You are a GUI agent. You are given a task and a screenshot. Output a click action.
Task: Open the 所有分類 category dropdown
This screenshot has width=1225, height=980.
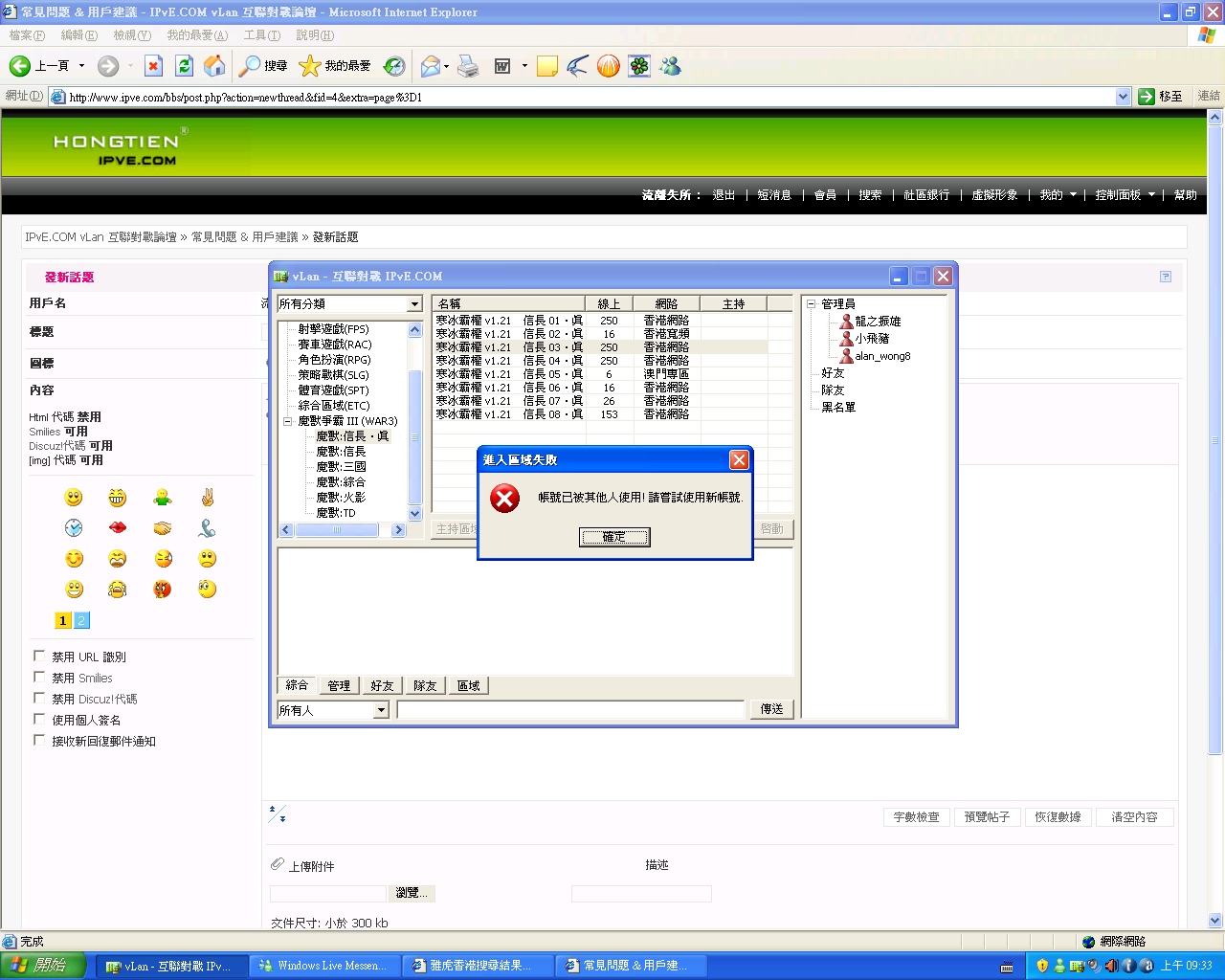click(414, 302)
